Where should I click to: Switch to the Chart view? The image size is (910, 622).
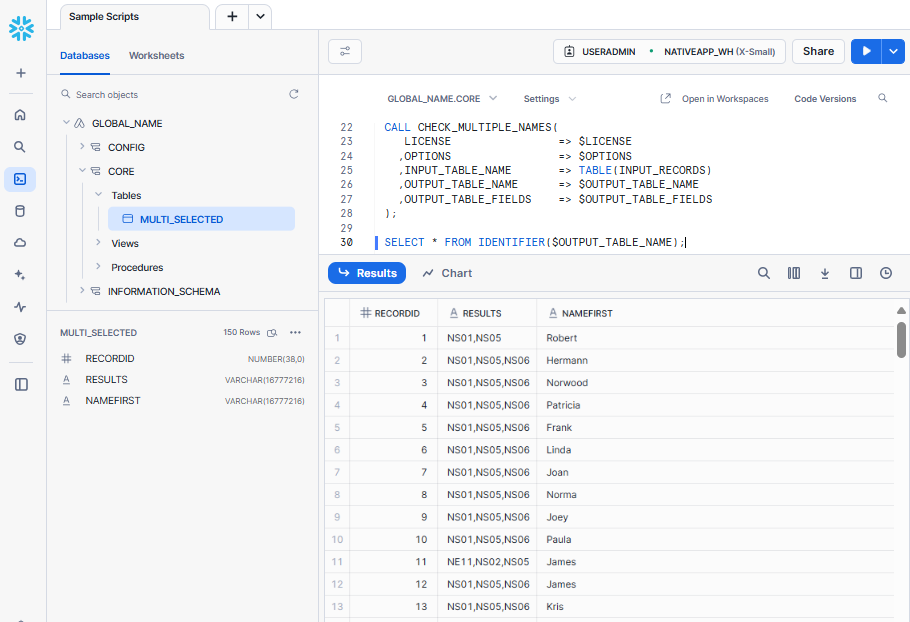pos(447,273)
